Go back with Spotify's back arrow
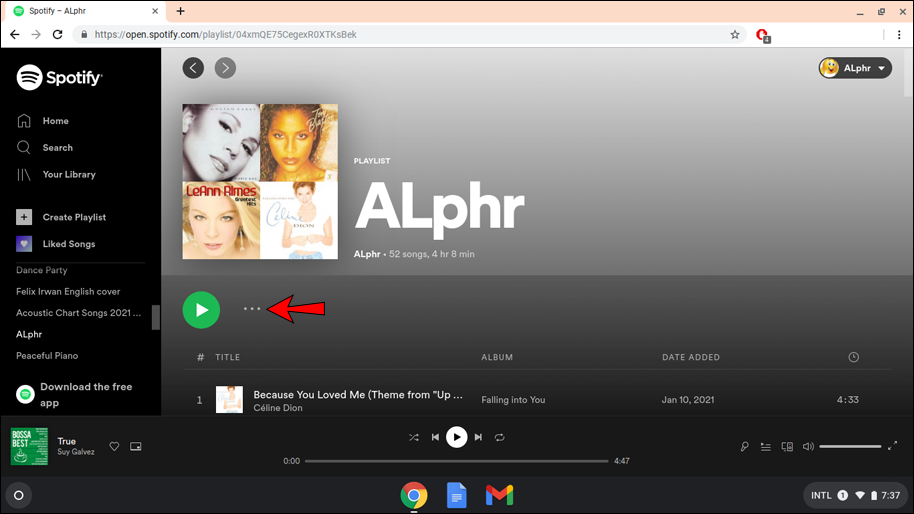This screenshot has height=514, width=914. tap(193, 68)
